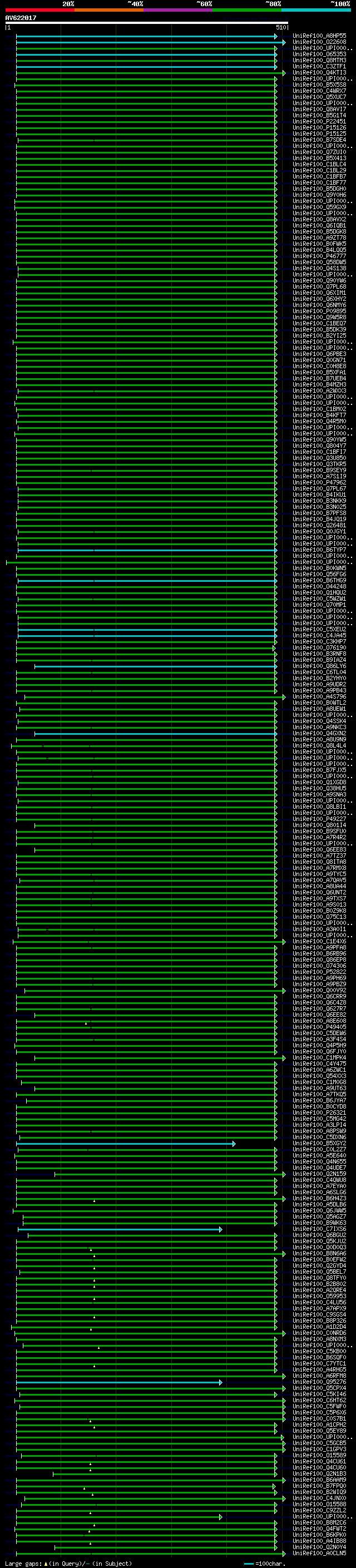Viewport: 356px width, 1568px height.
Task: Open hit UniRef100_C3ZTF1
Action: 319,66
